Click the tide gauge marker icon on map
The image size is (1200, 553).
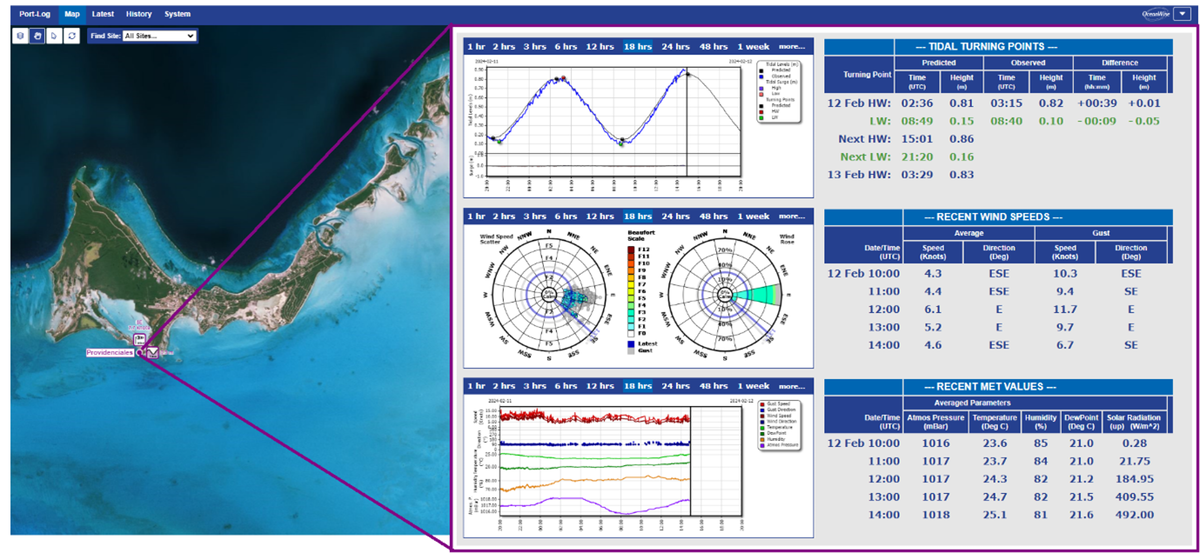coord(153,352)
